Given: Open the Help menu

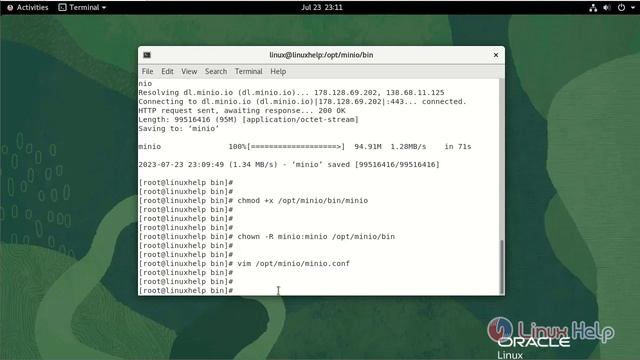Looking at the screenshot, I should click(x=278, y=71).
